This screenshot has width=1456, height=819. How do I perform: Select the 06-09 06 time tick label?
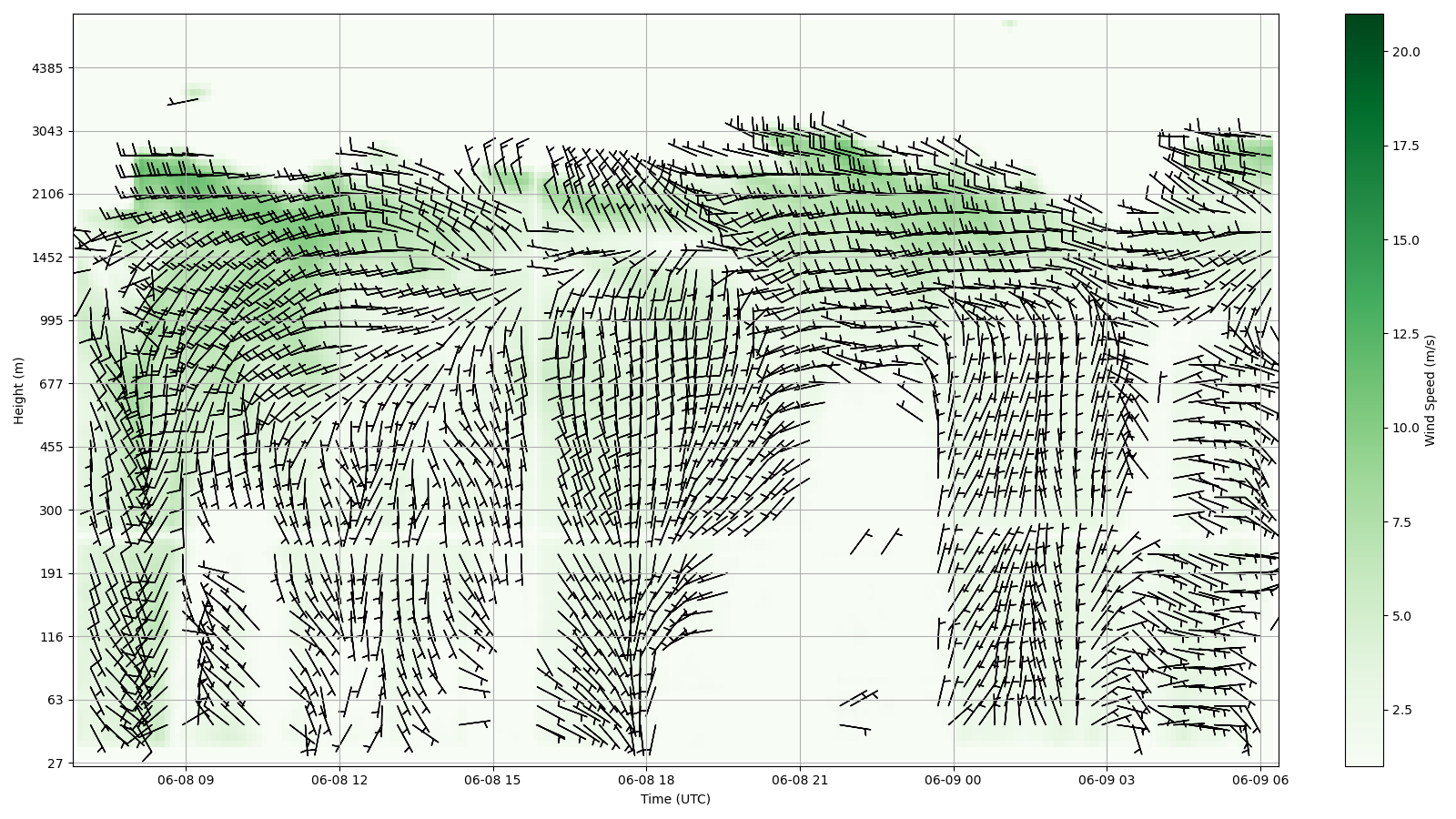point(1260,780)
